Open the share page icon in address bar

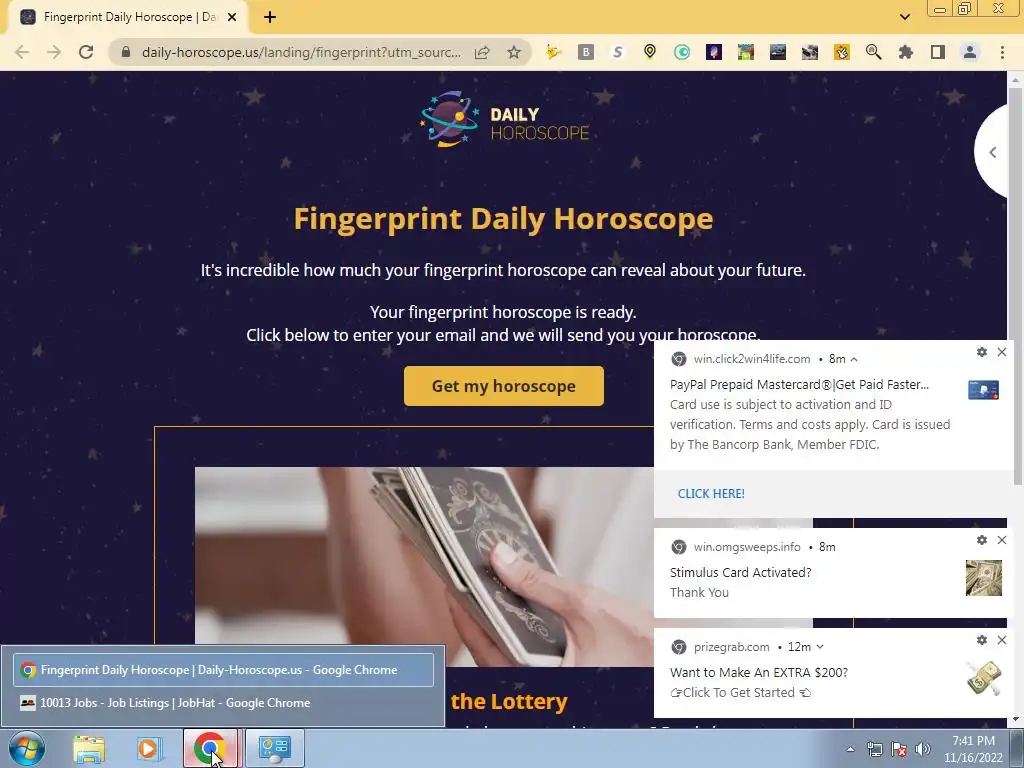(x=482, y=52)
